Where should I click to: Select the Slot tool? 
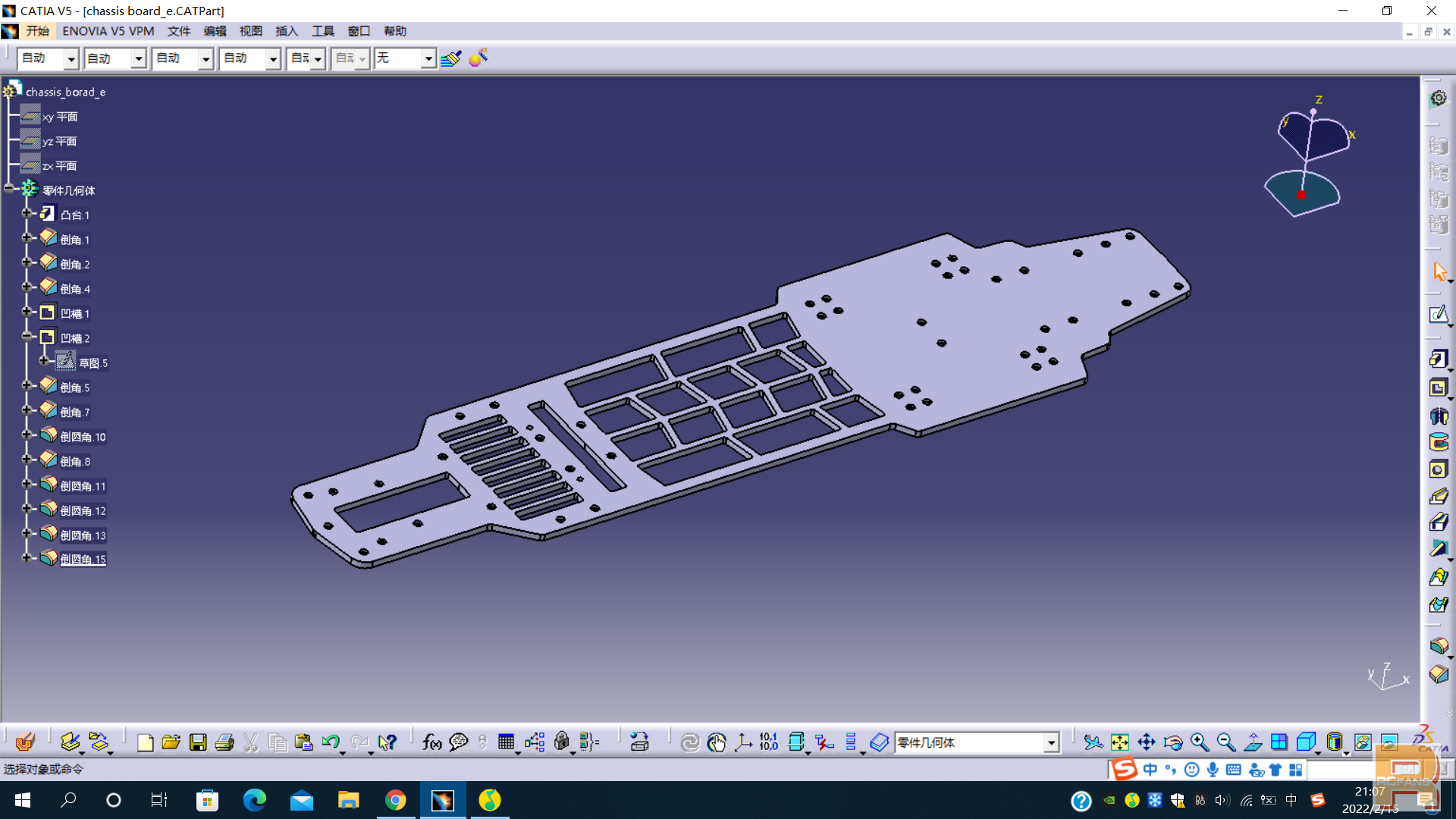pos(1439,522)
